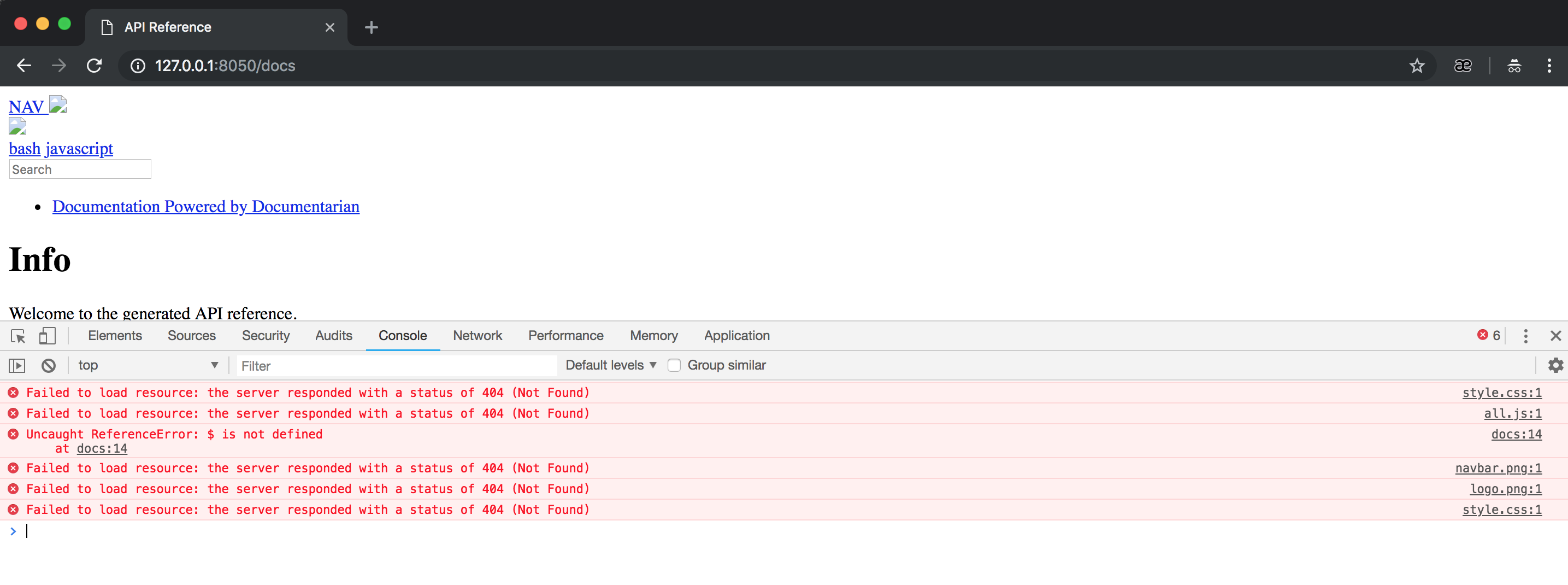The image size is (1568, 585).
Task: Enable the Group similar checkbox
Action: point(674,366)
